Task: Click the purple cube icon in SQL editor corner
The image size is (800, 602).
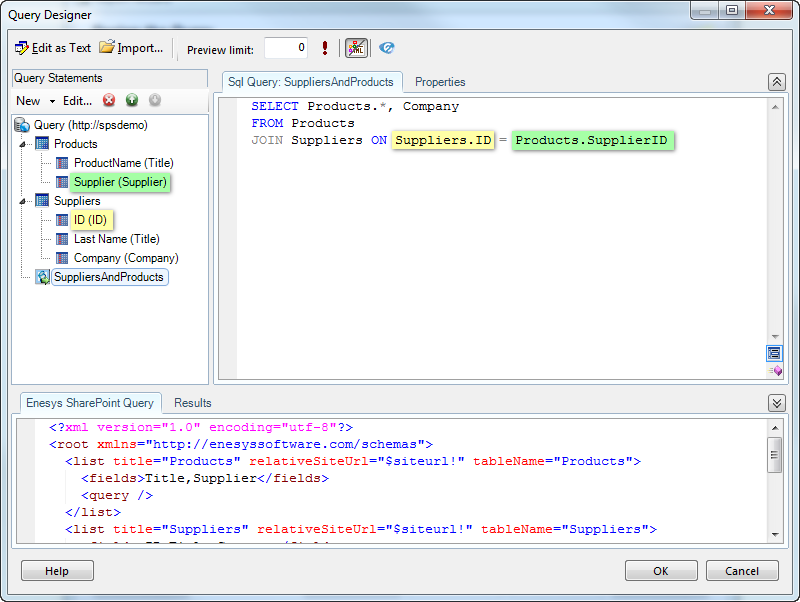Action: (774, 370)
